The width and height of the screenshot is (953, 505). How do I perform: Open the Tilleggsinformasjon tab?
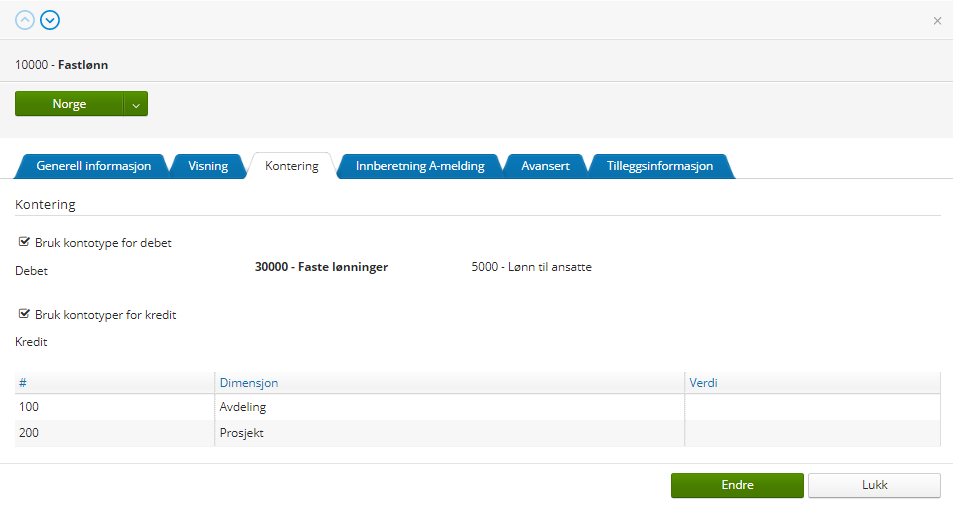pyautogui.click(x=660, y=166)
